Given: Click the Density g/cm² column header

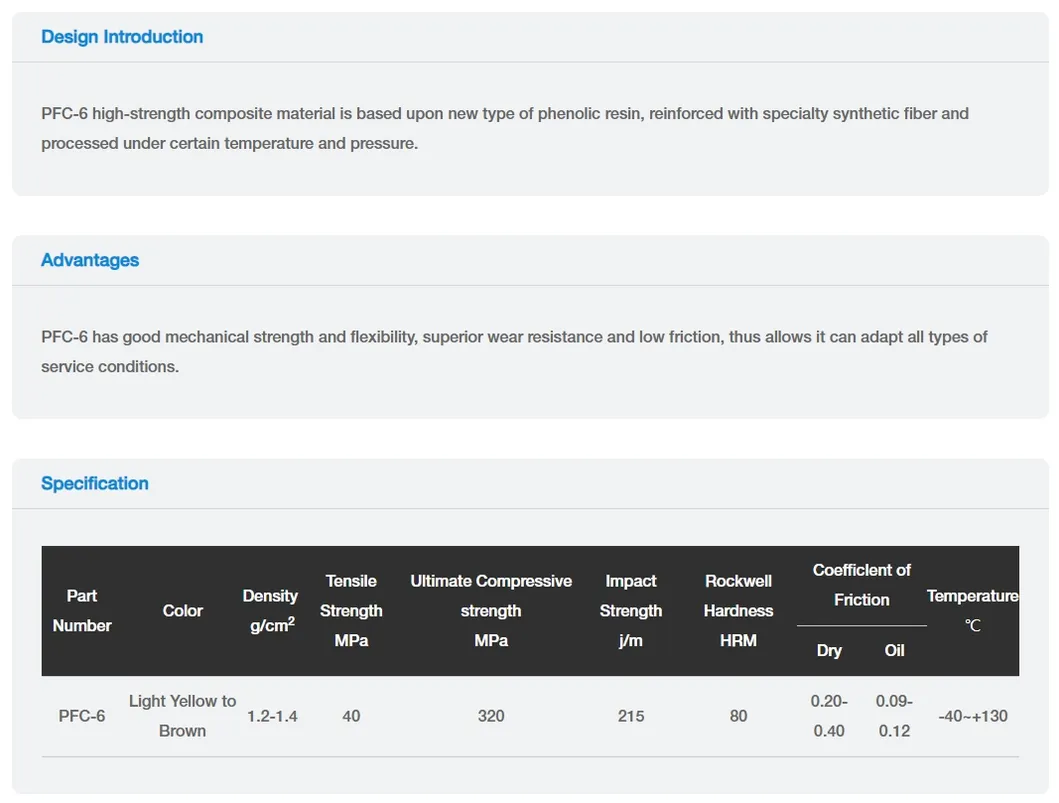Looking at the screenshot, I should (270, 611).
